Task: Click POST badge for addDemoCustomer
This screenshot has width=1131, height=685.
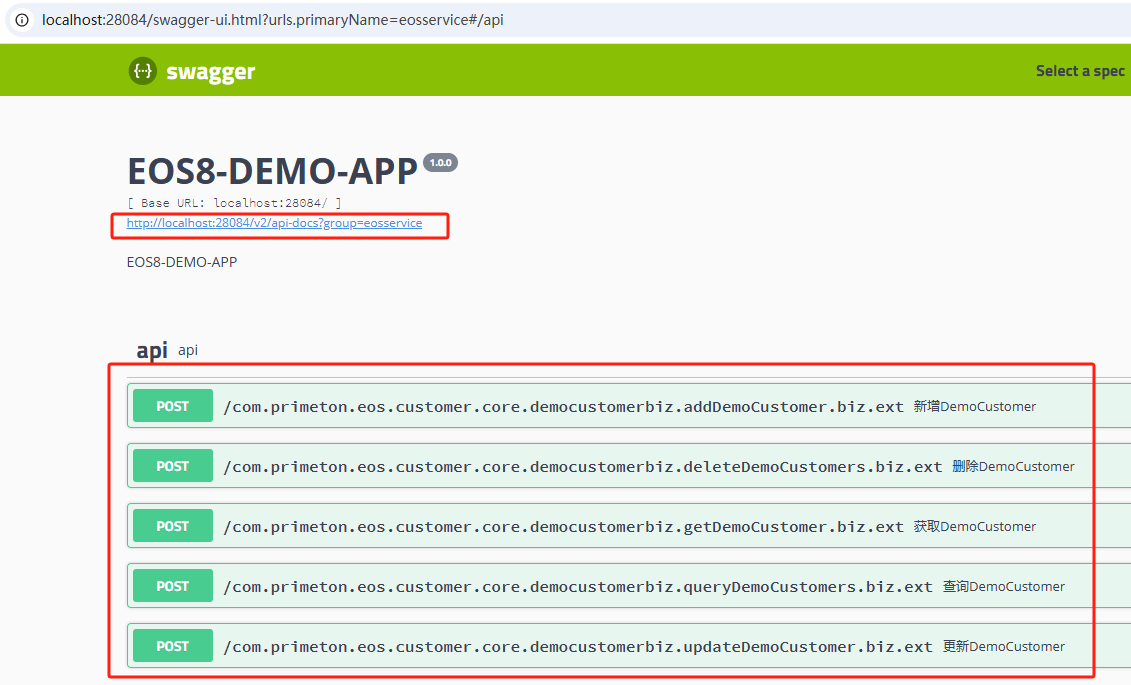Action: 173,407
